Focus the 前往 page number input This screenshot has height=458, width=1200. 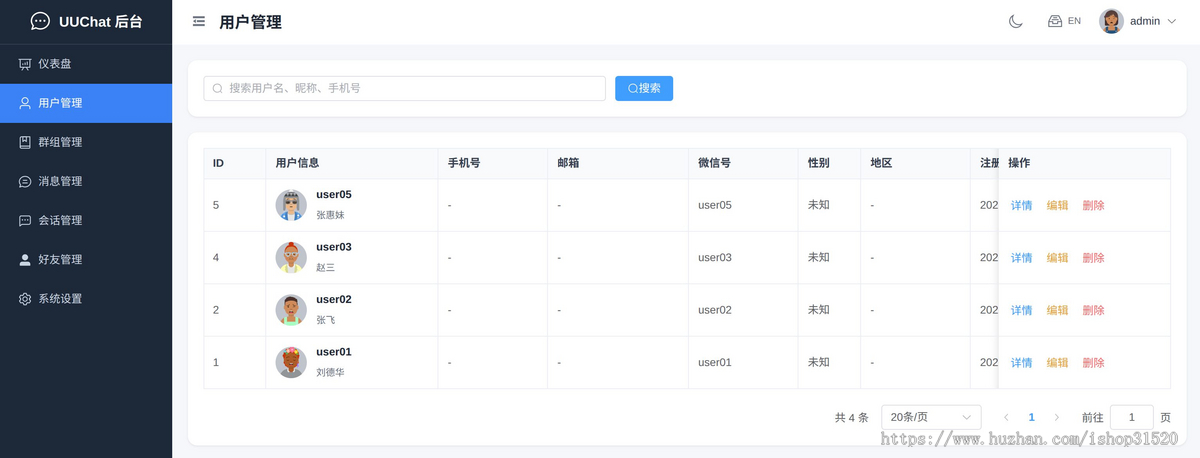tap(1132, 417)
